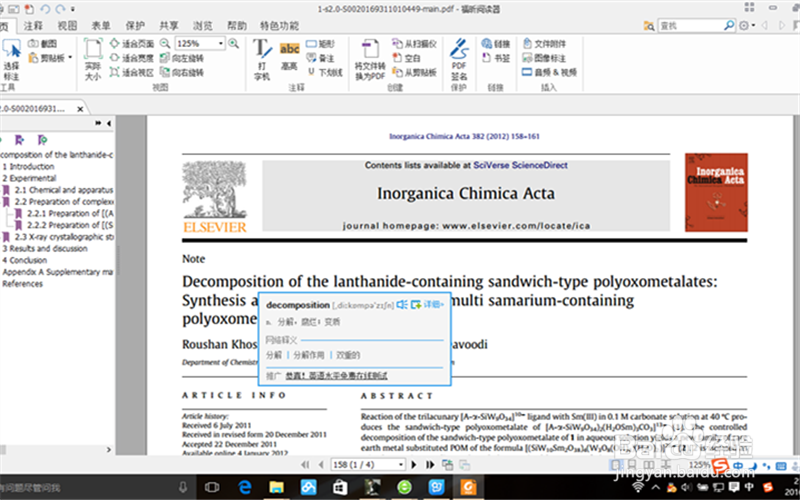Insert 图像标注 image annotation
This screenshot has height=500, width=800.
click(544, 58)
